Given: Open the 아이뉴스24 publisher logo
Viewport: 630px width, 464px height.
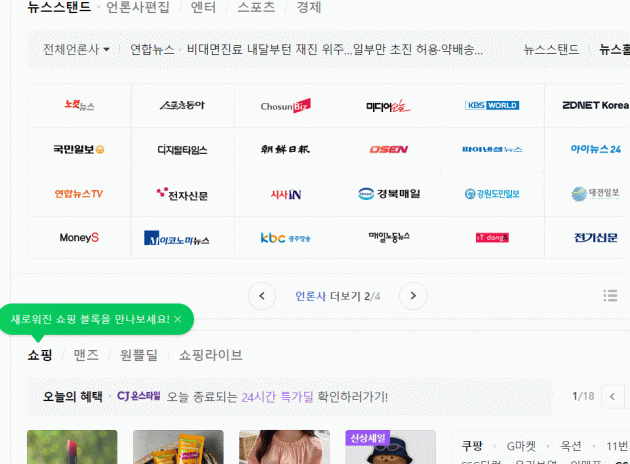Looking at the screenshot, I should click(x=595, y=149).
